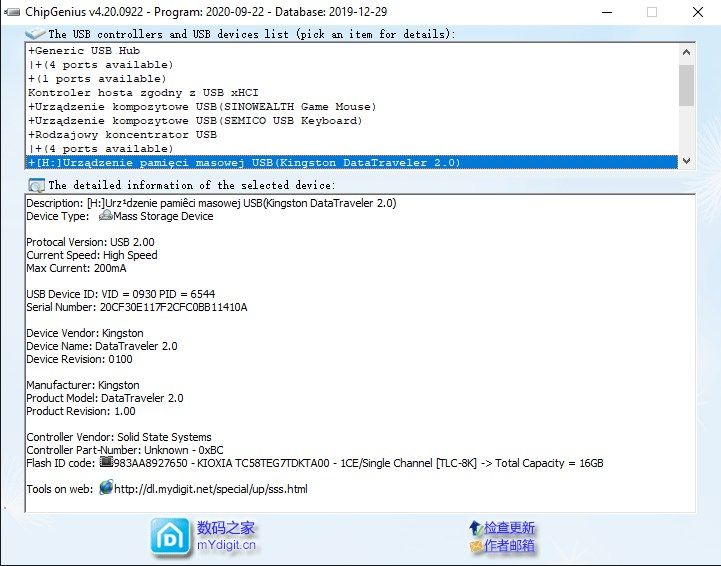Click the Device Revision: 0100 line
This screenshot has height=566, width=721.
[79, 359]
